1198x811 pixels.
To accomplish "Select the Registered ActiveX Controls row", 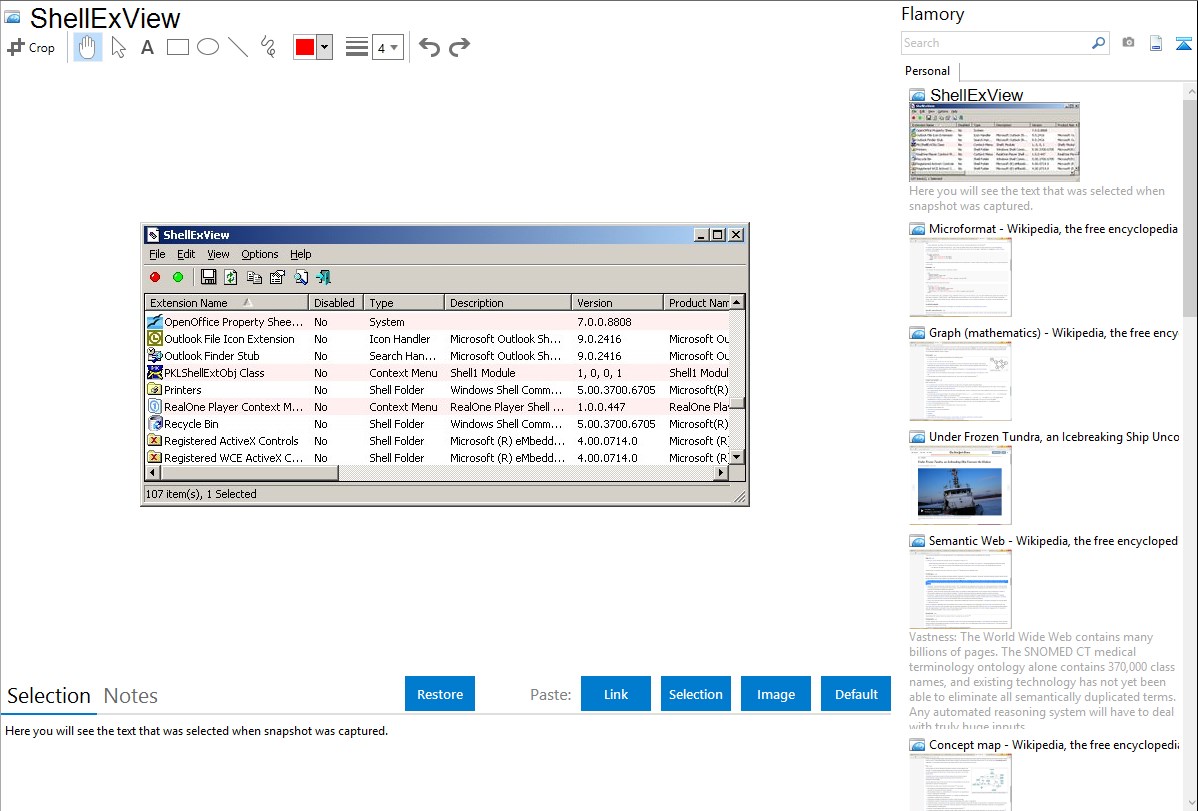I will click(x=436, y=441).
